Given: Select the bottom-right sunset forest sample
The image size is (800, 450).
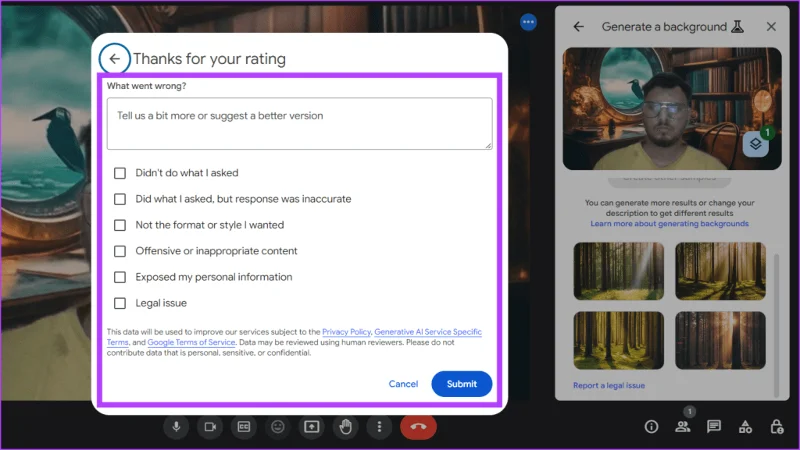Looking at the screenshot, I should click(x=720, y=340).
